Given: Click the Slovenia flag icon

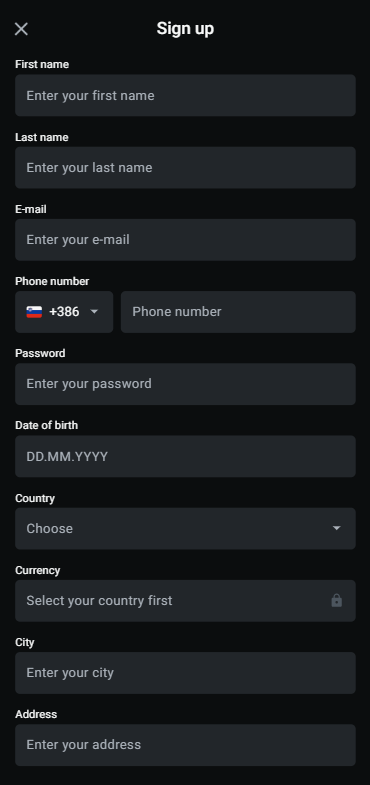Looking at the screenshot, I should [34, 312].
